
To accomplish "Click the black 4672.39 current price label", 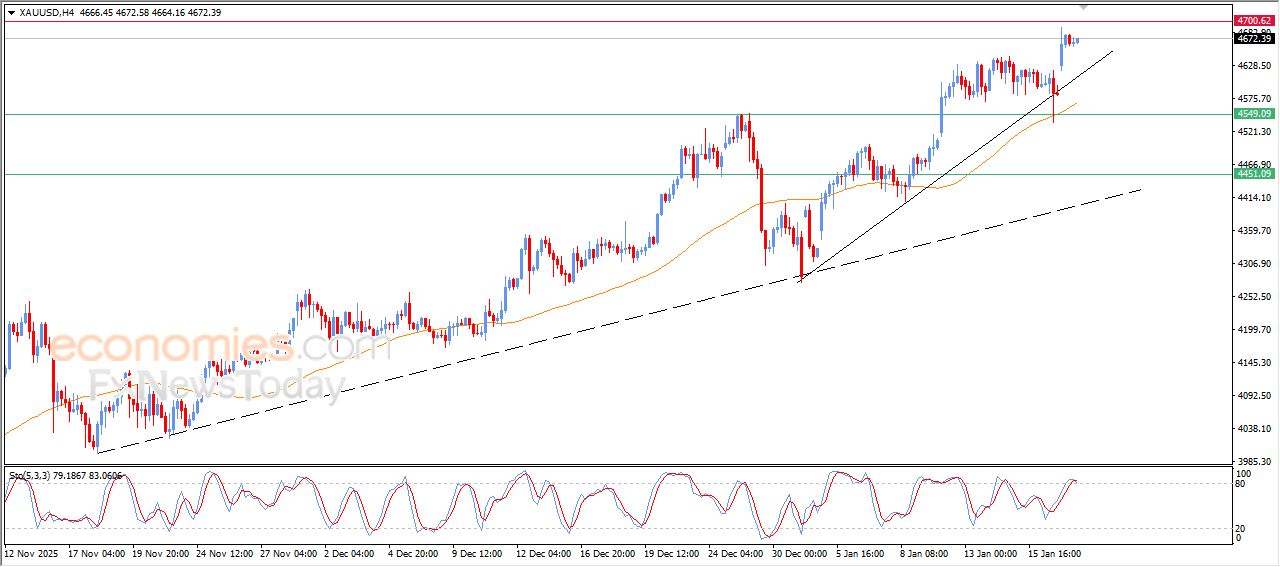I will click(1253, 39).
